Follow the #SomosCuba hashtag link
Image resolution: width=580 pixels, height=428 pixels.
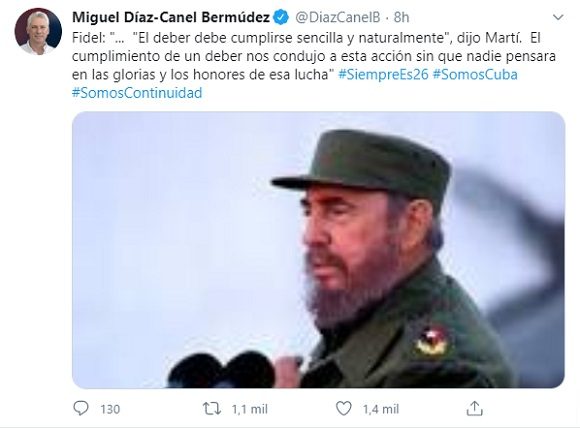(475, 74)
